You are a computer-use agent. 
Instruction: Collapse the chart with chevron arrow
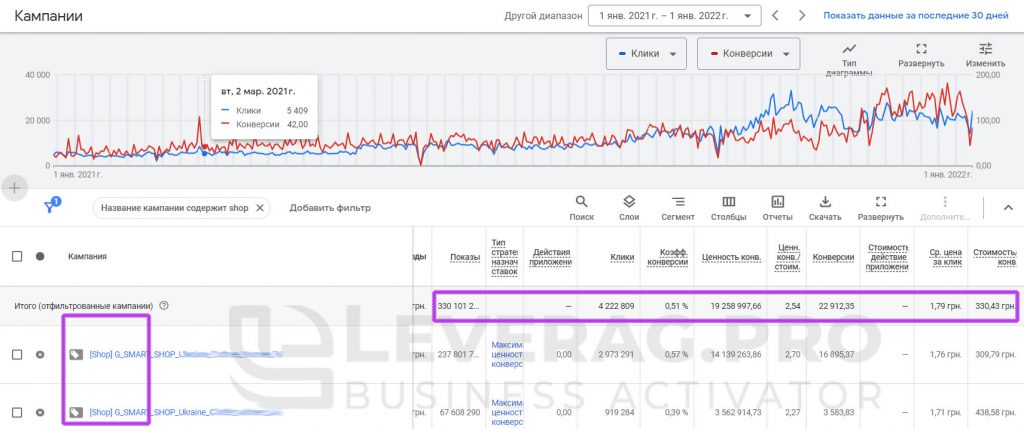(1008, 208)
